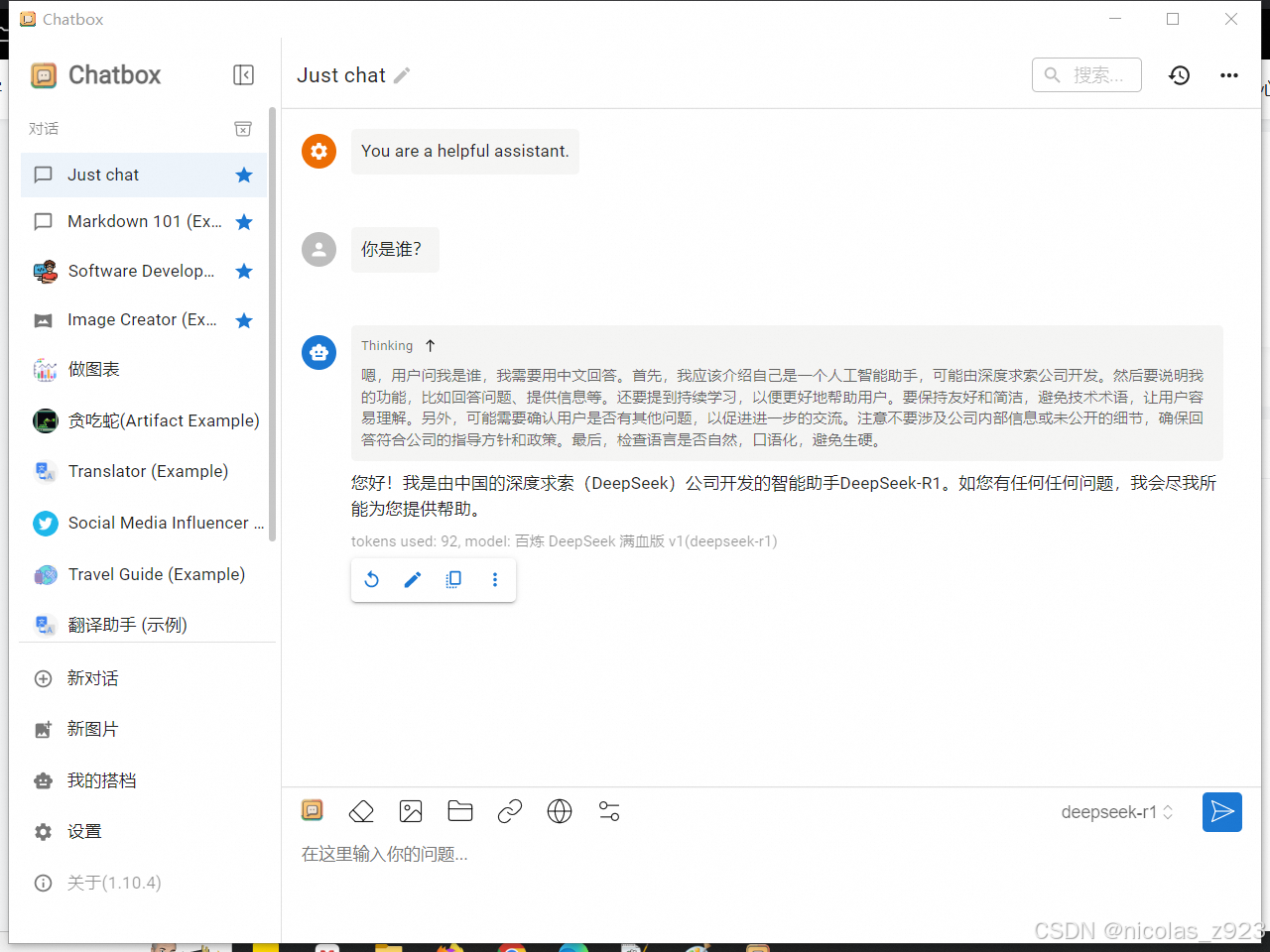Open the deepseek-r1 model selector
Screen dimensions: 1270x952
coord(1116,811)
